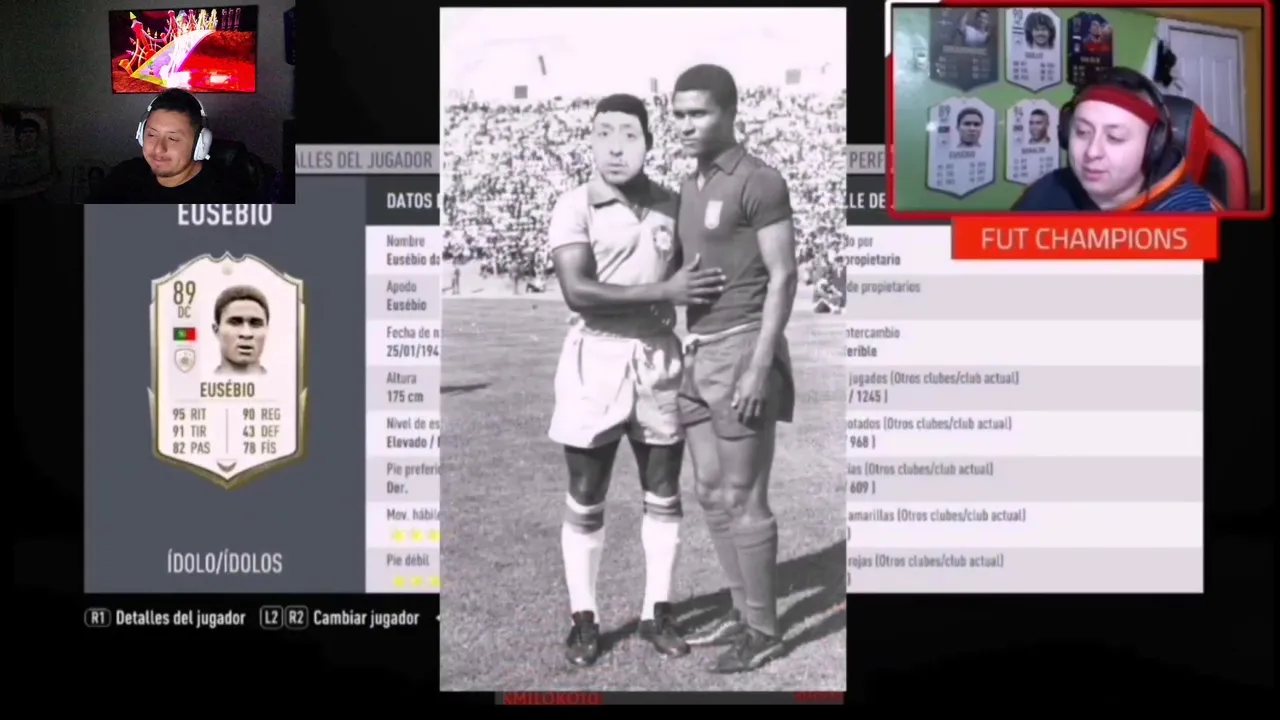Click the Eusébio card on the green wall
Image resolution: width=1280 pixels, height=720 pixels.
click(x=961, y=146)
